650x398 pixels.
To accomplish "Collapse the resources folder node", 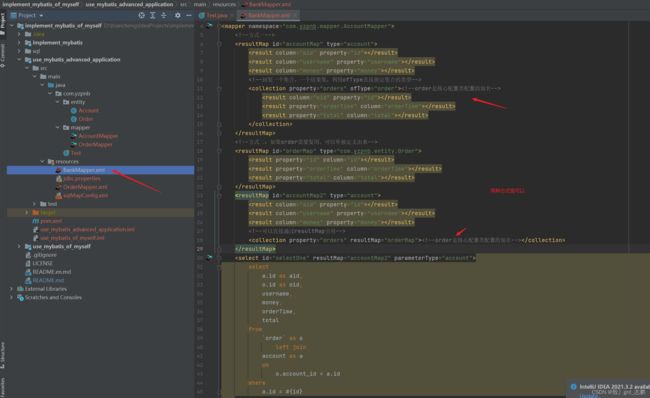I will (42, 161).
